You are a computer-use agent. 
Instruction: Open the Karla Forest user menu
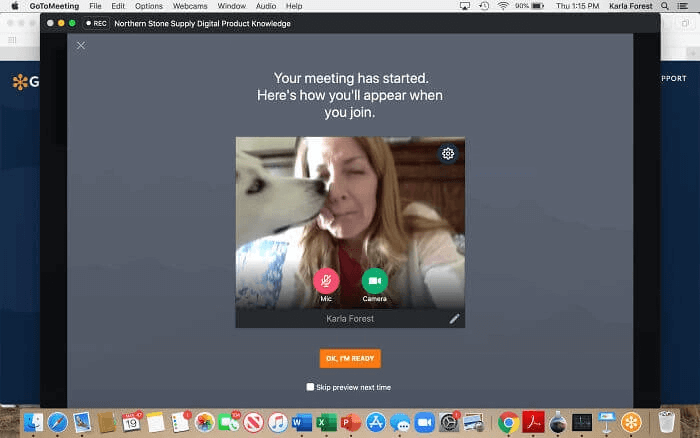pos(630,6)
